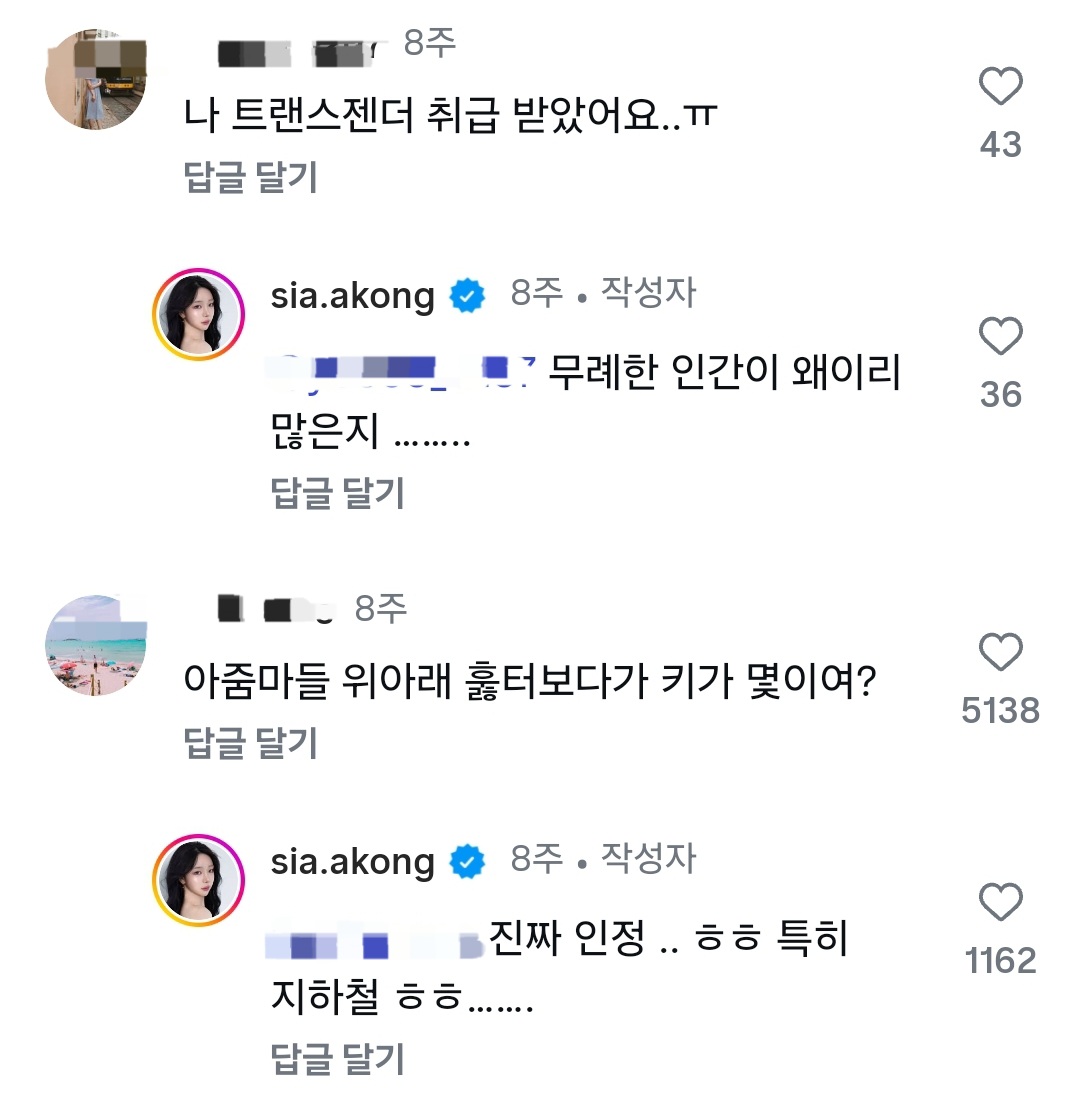This screenshot has width=1080, height=1104.
Task: Tap the heart on the 1162-like reply
Action: coord(1000,903)
